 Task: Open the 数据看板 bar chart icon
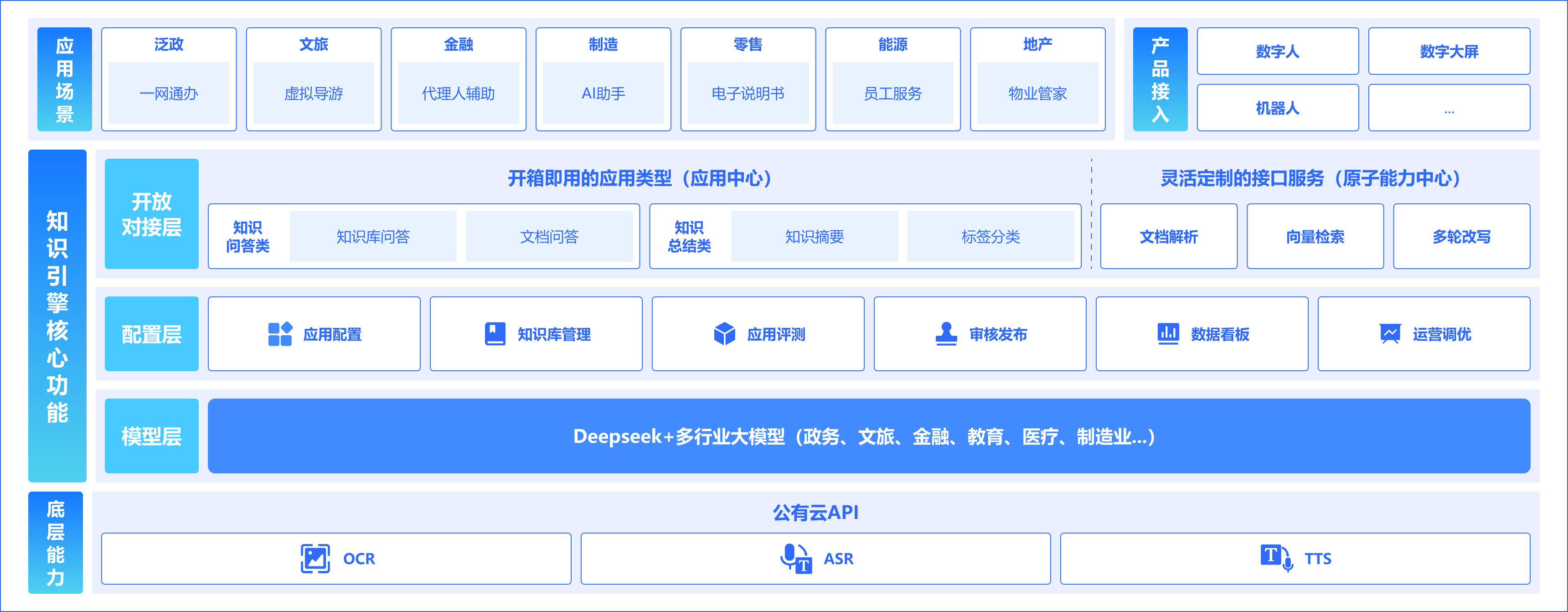coord(1168,334)
